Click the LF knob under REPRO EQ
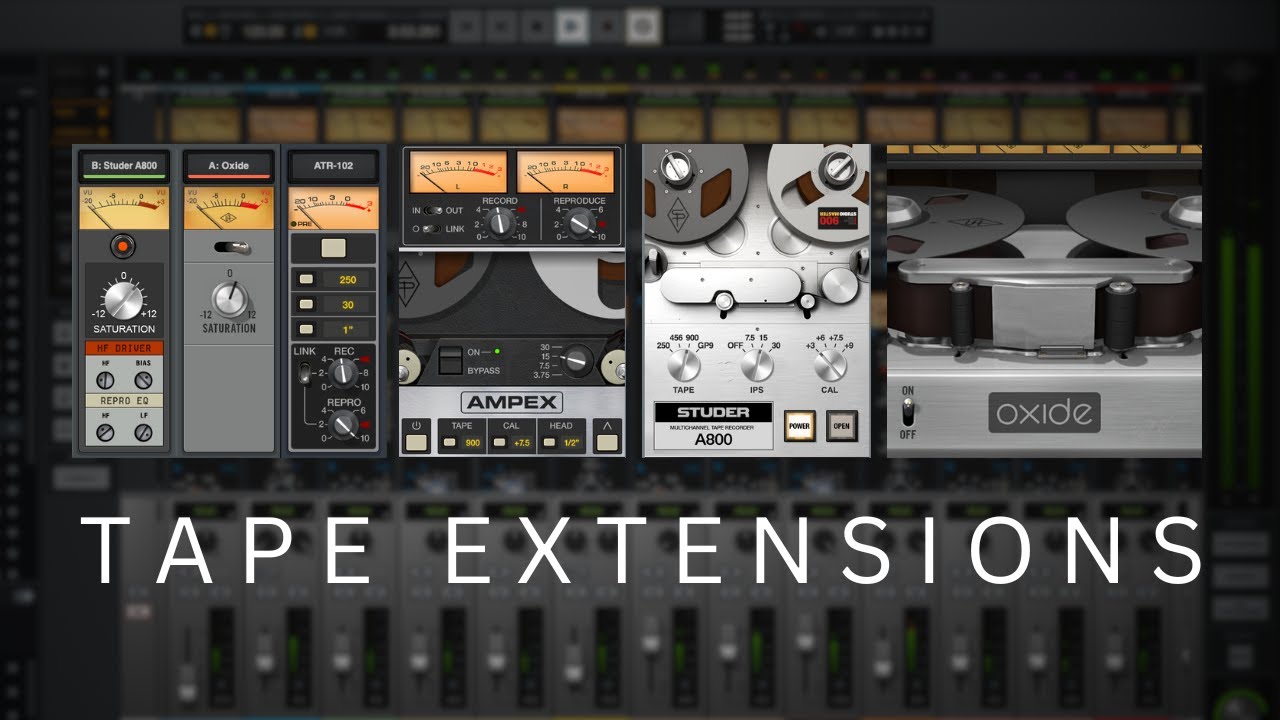Viewport: 1280px width, 720px height. pos(143,433)
